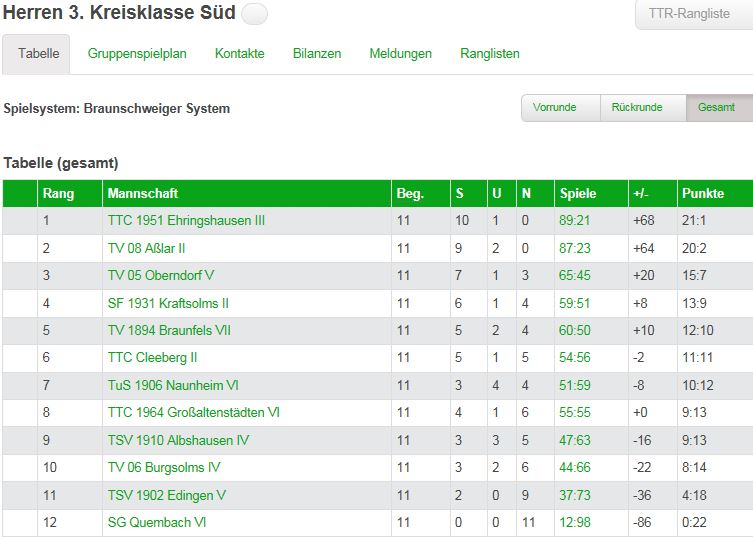Open the TTR-Rangliste button

(x=694, y=14)
